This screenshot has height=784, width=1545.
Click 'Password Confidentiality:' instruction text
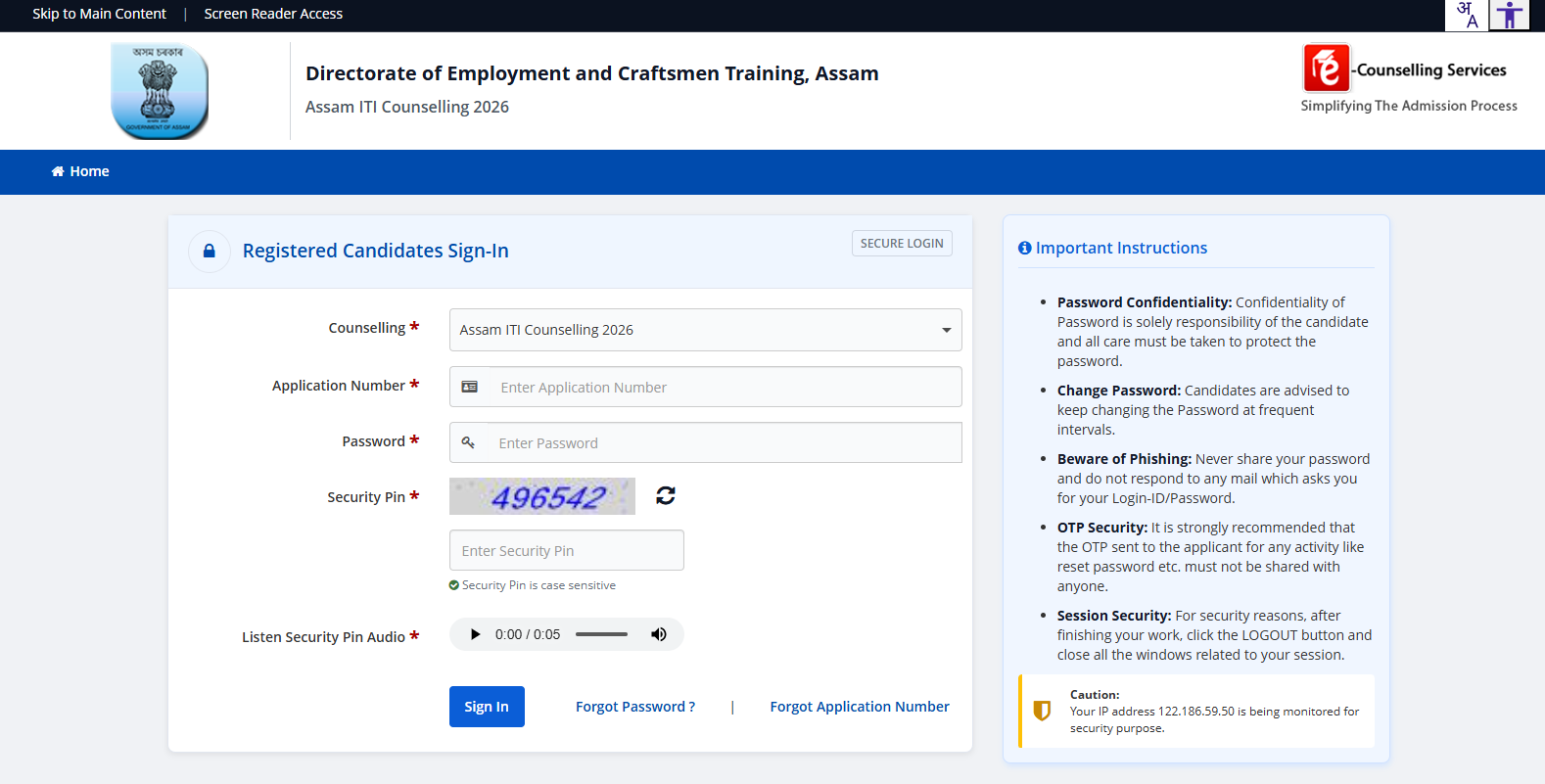[1145, 302]
